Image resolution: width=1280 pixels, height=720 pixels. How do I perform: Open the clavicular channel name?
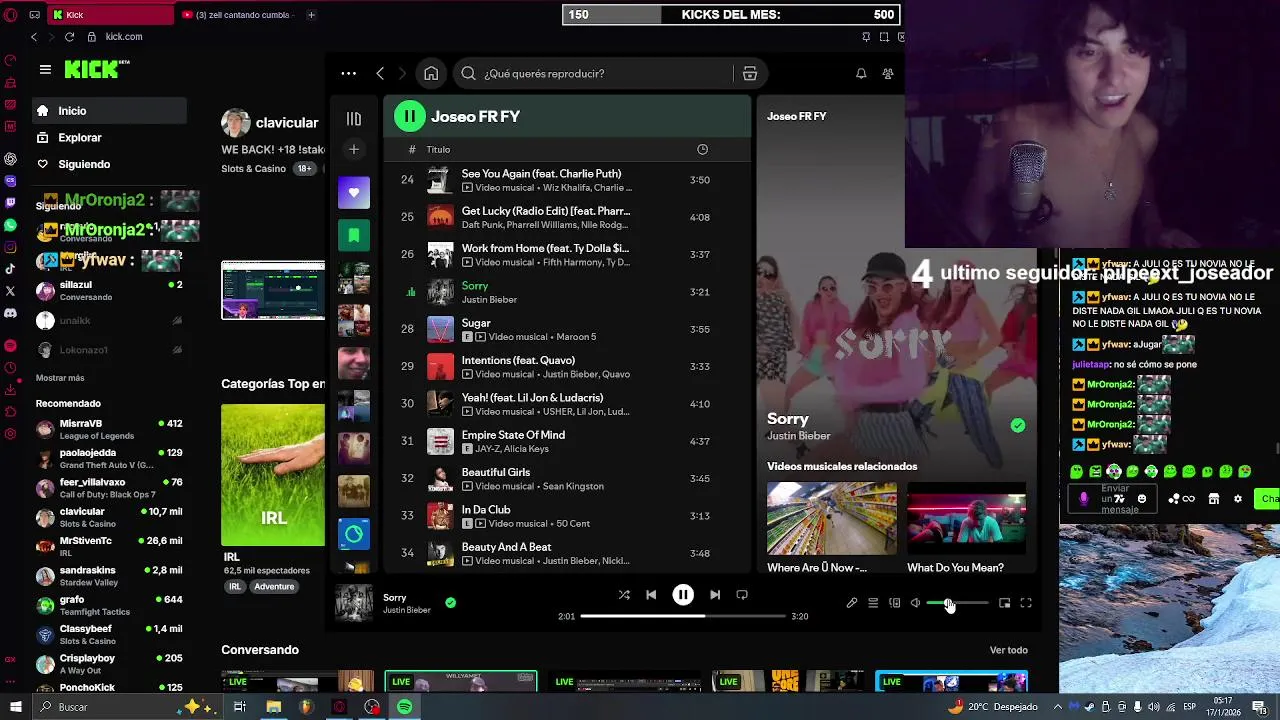click(286, 123)
